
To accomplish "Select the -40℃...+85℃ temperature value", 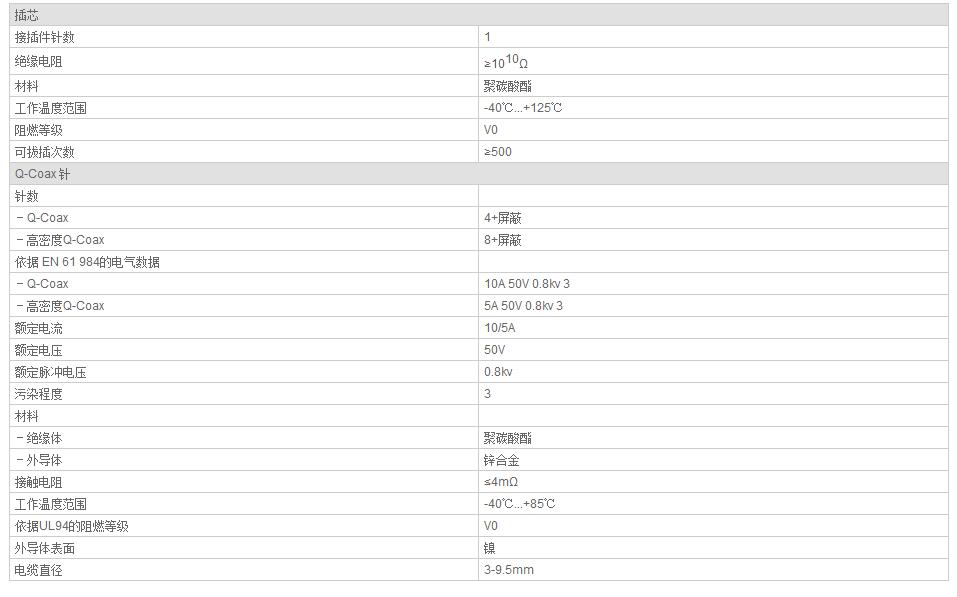I will (x=520, y=504).
